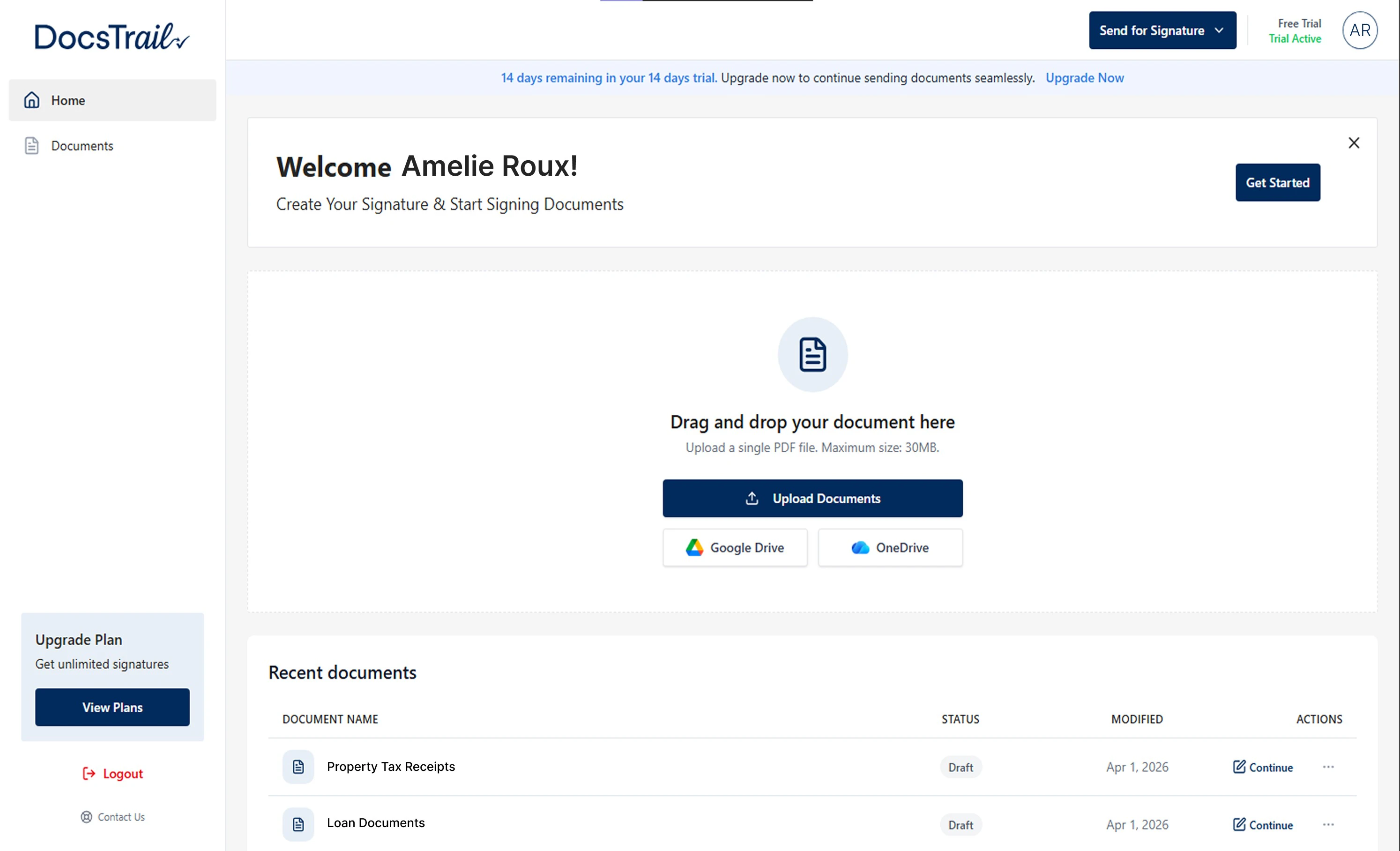Select the Home menu item

click(68, 100)
